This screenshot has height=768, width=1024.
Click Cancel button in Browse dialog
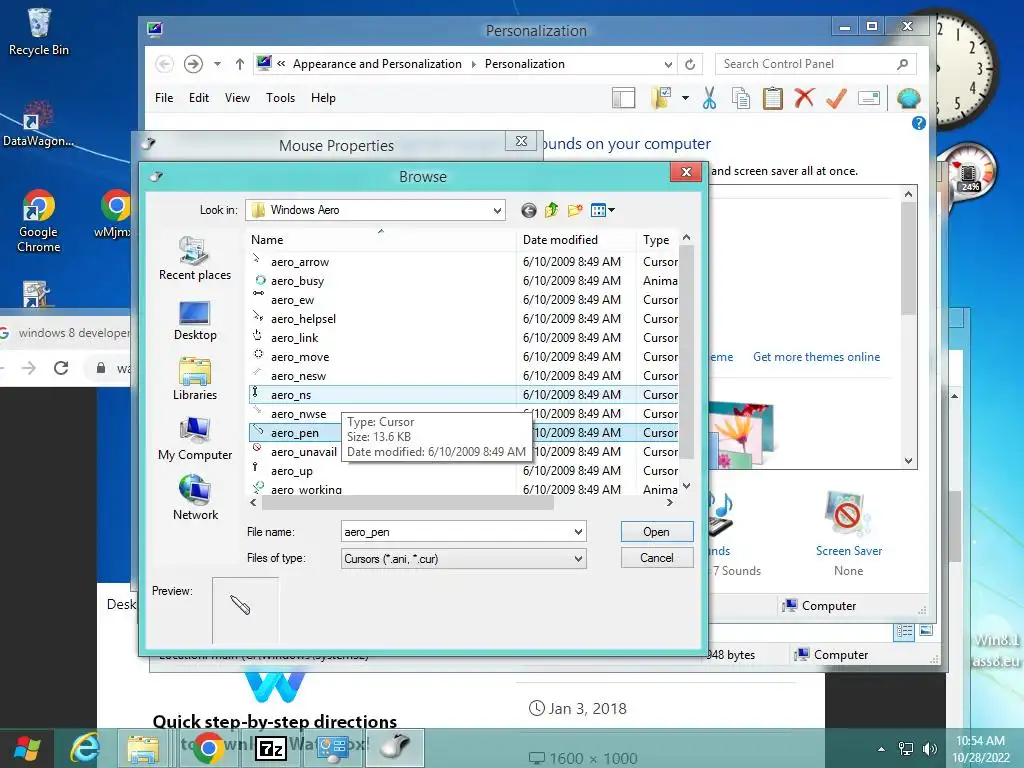(x=656, y=558)
